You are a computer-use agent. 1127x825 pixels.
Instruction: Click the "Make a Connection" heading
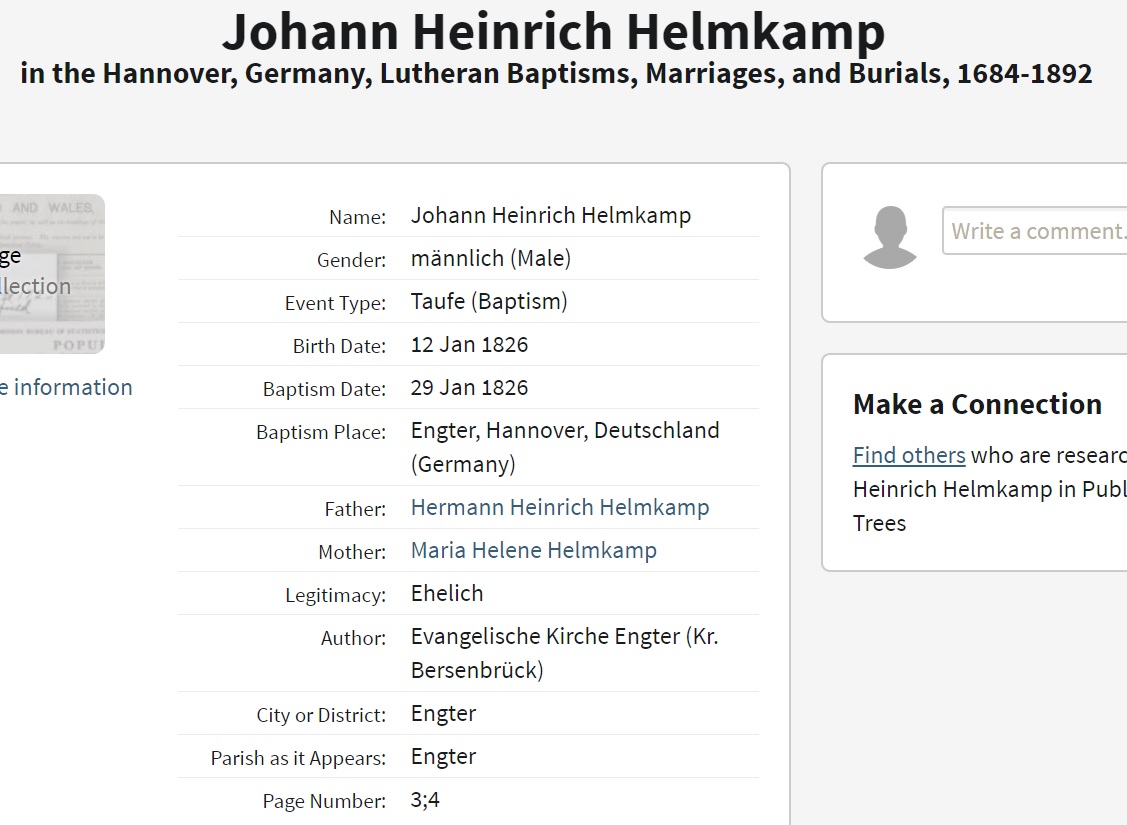pos(977,404)
